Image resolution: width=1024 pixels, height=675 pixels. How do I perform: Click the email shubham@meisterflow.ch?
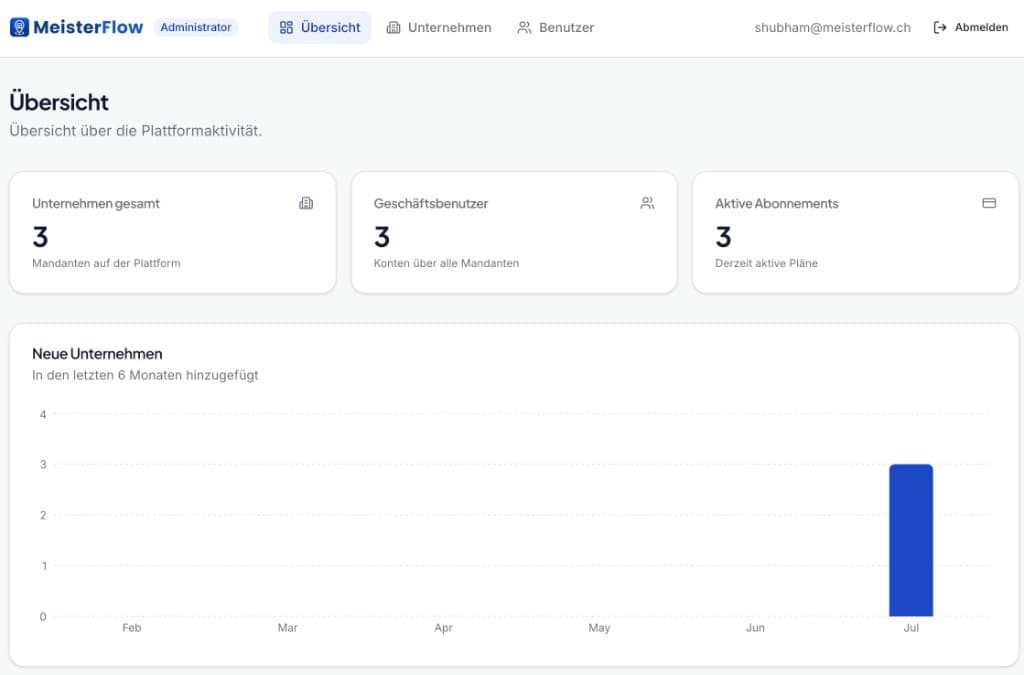click(x=833, y=27)
